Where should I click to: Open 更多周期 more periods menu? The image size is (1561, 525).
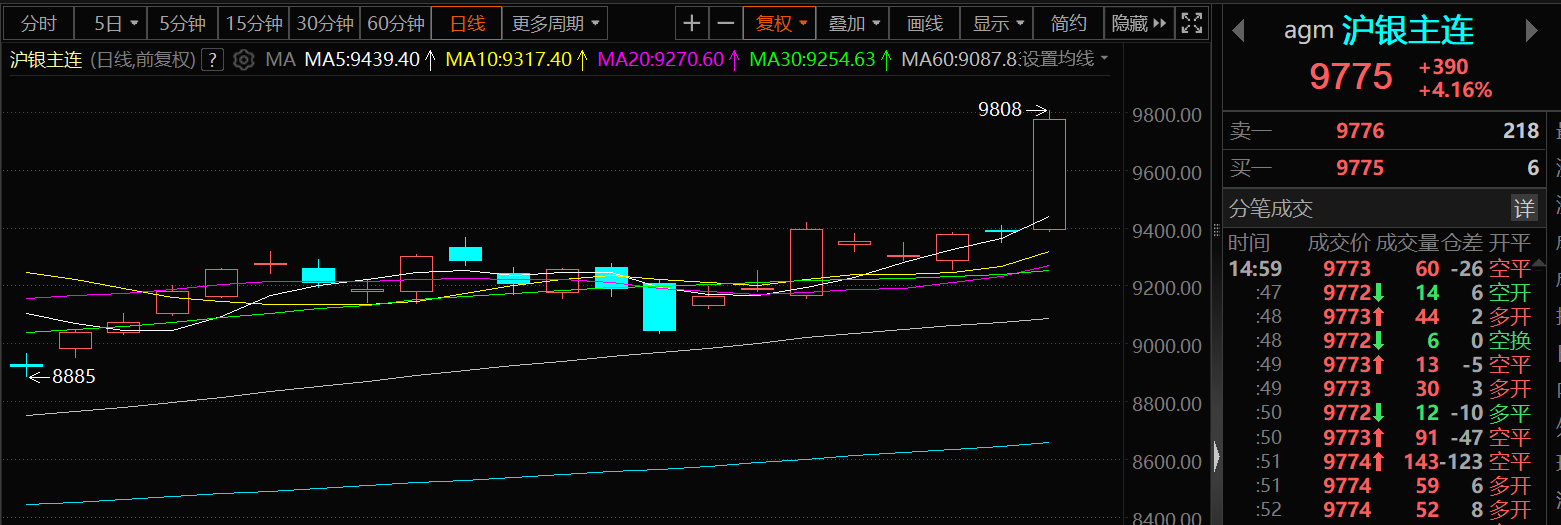tap(554, 22)
